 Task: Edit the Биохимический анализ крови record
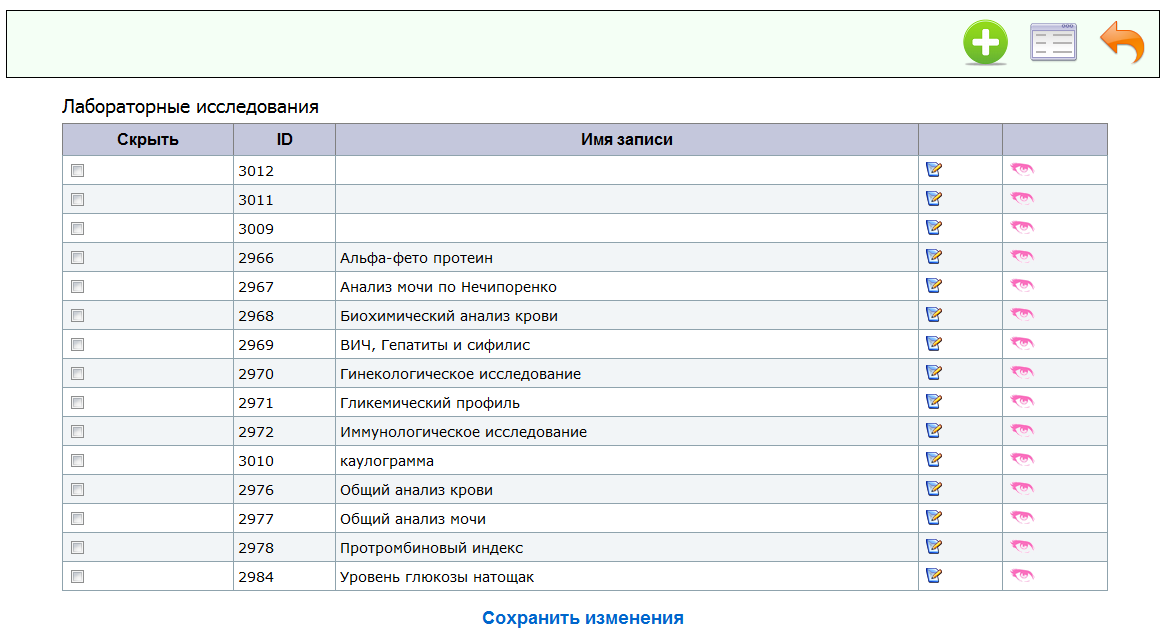pos(934,315)
